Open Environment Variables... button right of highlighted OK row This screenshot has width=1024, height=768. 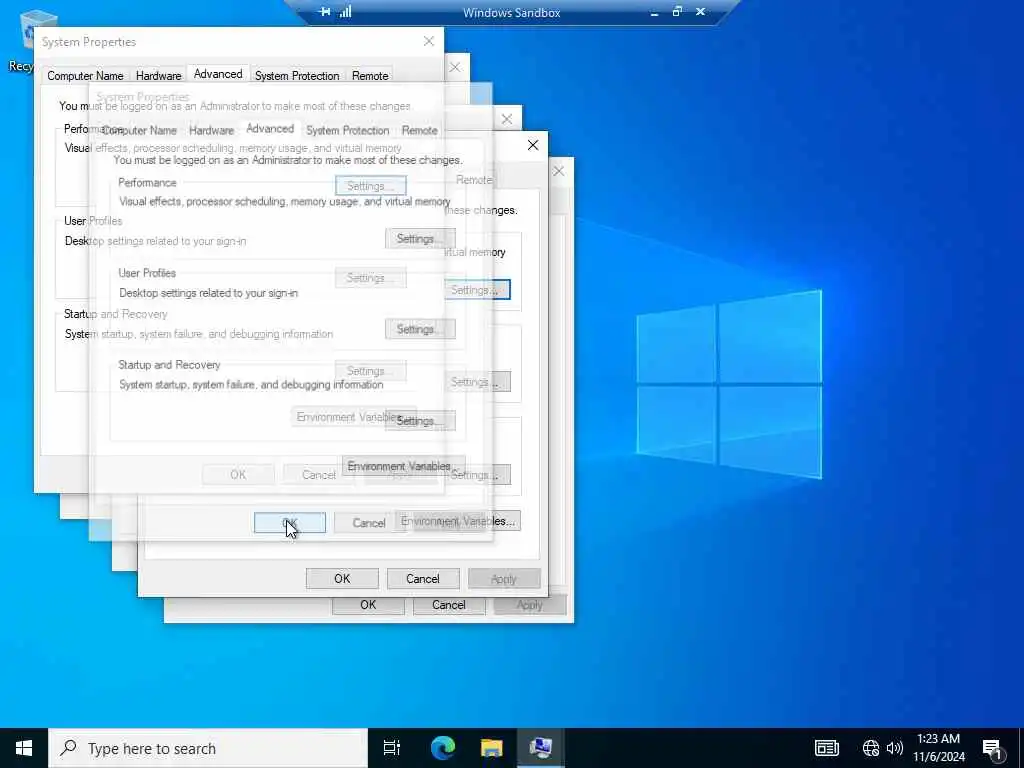(x=458, y=521)
